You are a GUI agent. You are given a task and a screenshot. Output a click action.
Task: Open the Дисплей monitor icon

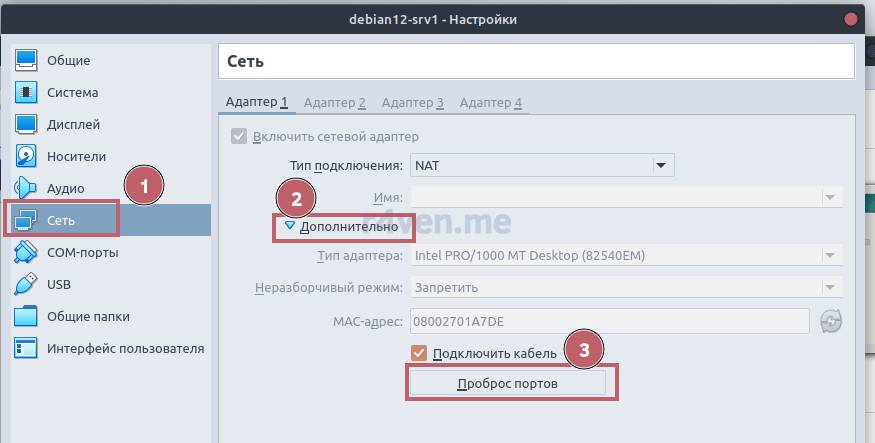coord(26,125)
